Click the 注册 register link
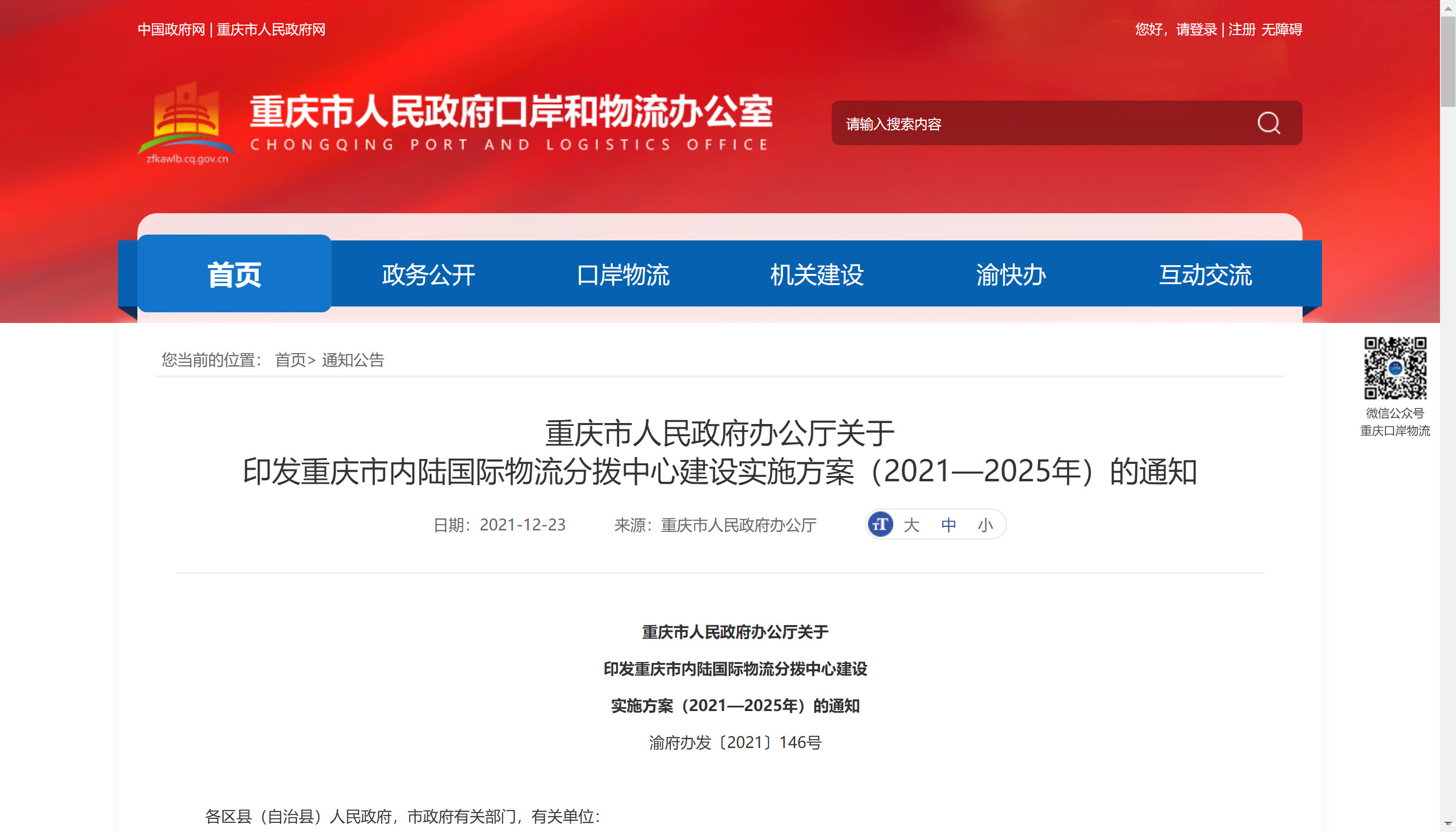Image resolution: width=1456 pixels, height=832 pixels. [1241, 29]
